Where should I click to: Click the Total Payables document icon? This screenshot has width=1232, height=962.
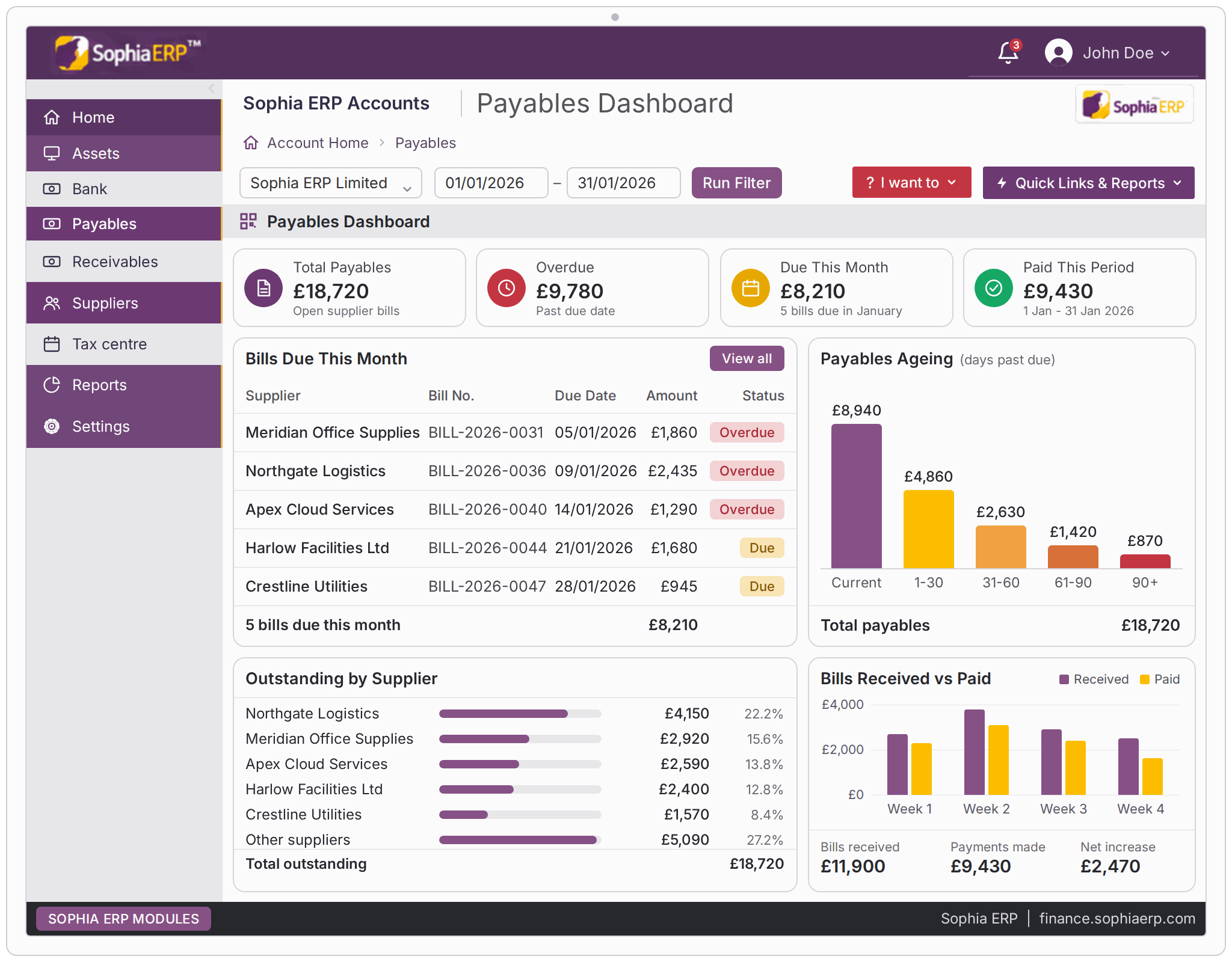(263, 288)
